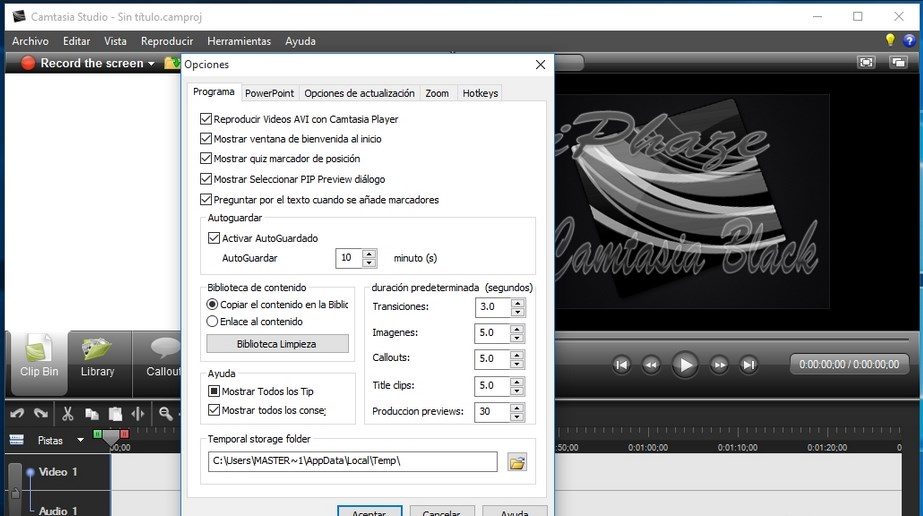
Task: Click the skip to previous clip button
Action: click(x=621, y=365)
